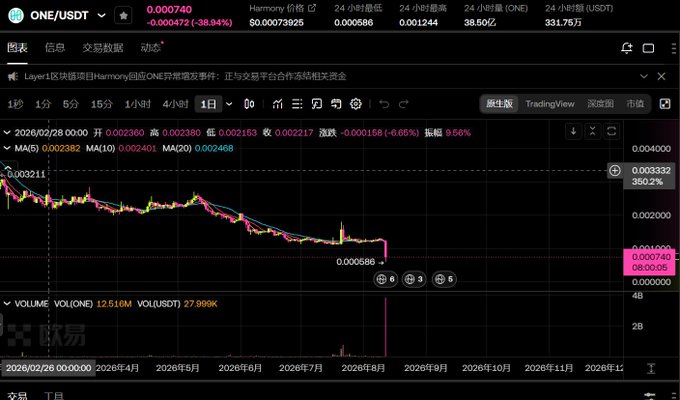Switch to the 动态 tab
The width and height of the screenshot is (680, 400).
tap(150, 47)
